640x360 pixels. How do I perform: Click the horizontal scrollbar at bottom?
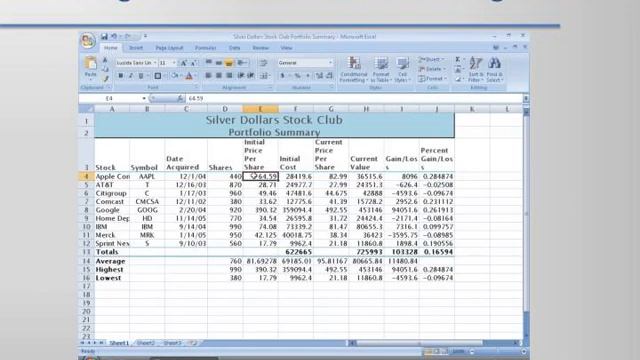[x=434, y=343]
